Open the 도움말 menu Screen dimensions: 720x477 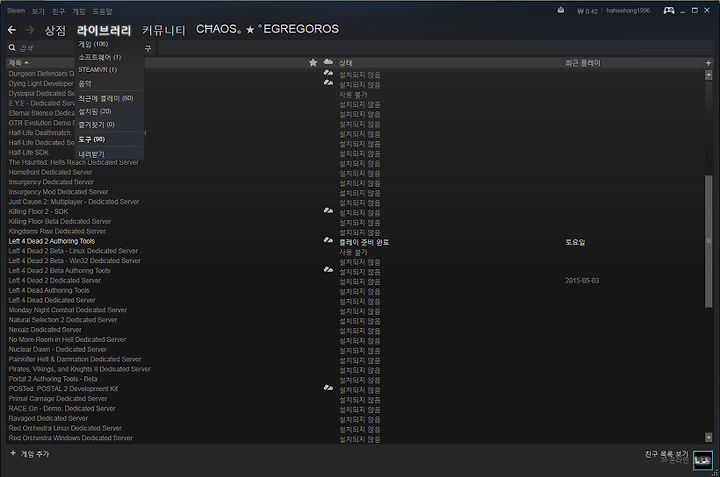(102, 11)
